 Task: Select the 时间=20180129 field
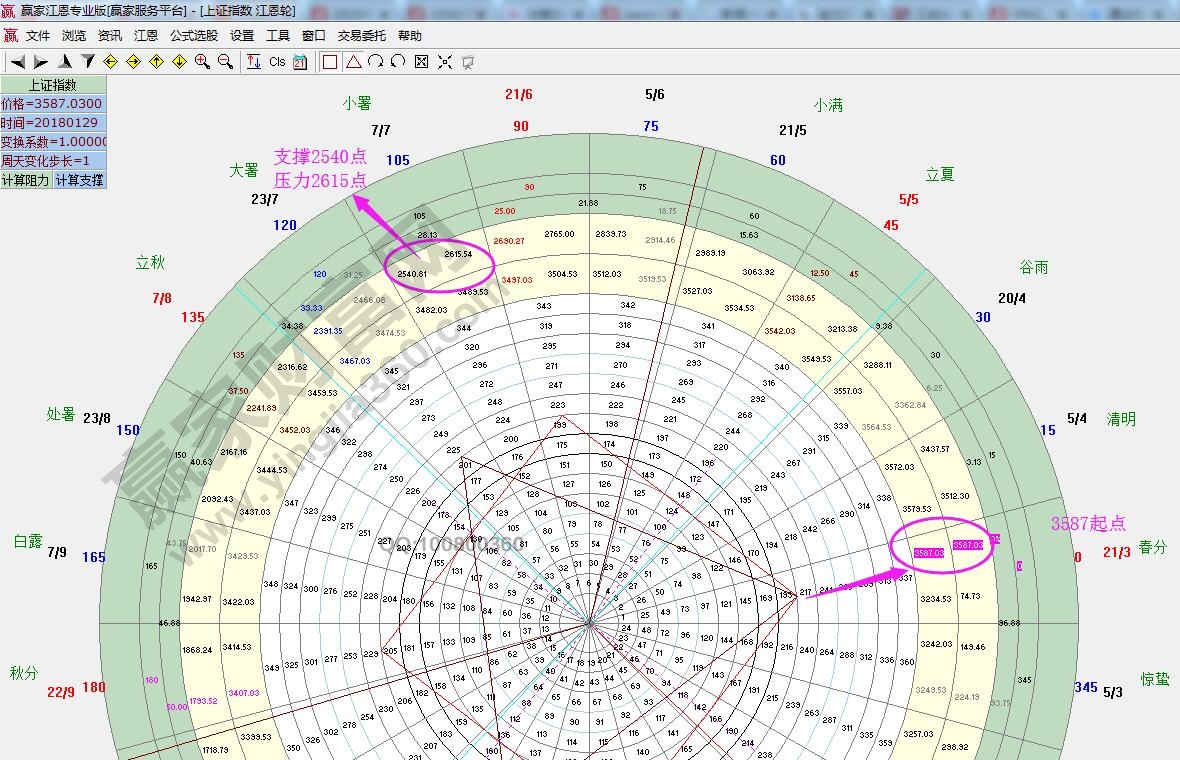pos(52,123)
